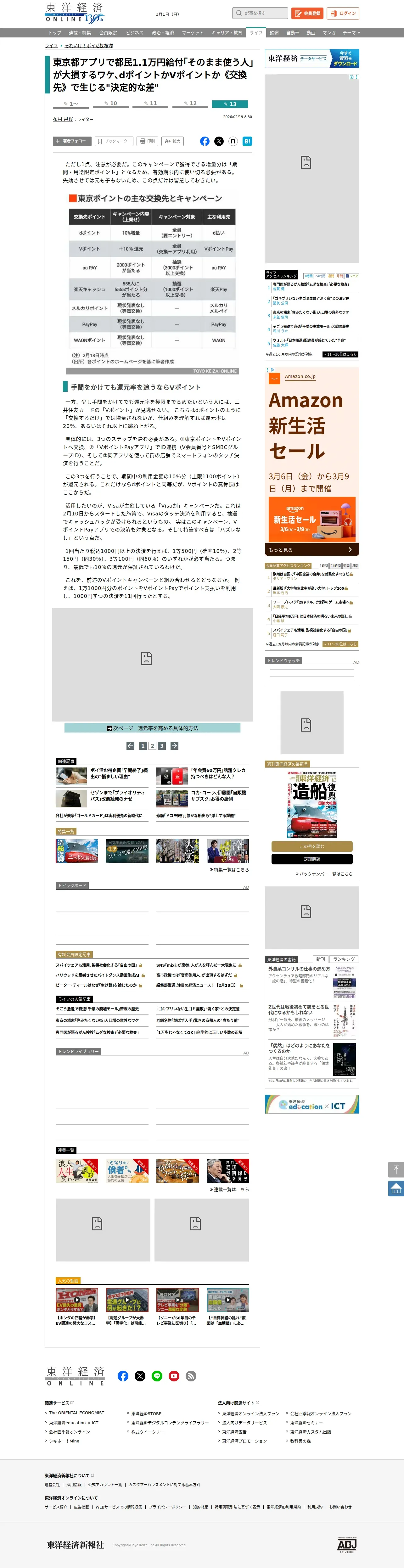Play the video about ホンダの四輪が赤字
Screen dimensions: 404x1568
(x=77, y=1300)
